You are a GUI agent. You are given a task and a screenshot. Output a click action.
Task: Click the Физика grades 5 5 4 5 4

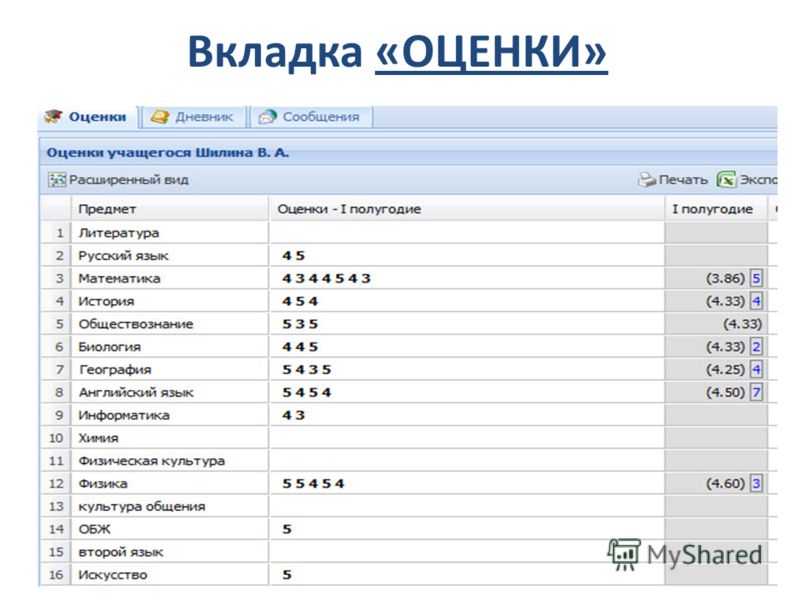[313, 483]
